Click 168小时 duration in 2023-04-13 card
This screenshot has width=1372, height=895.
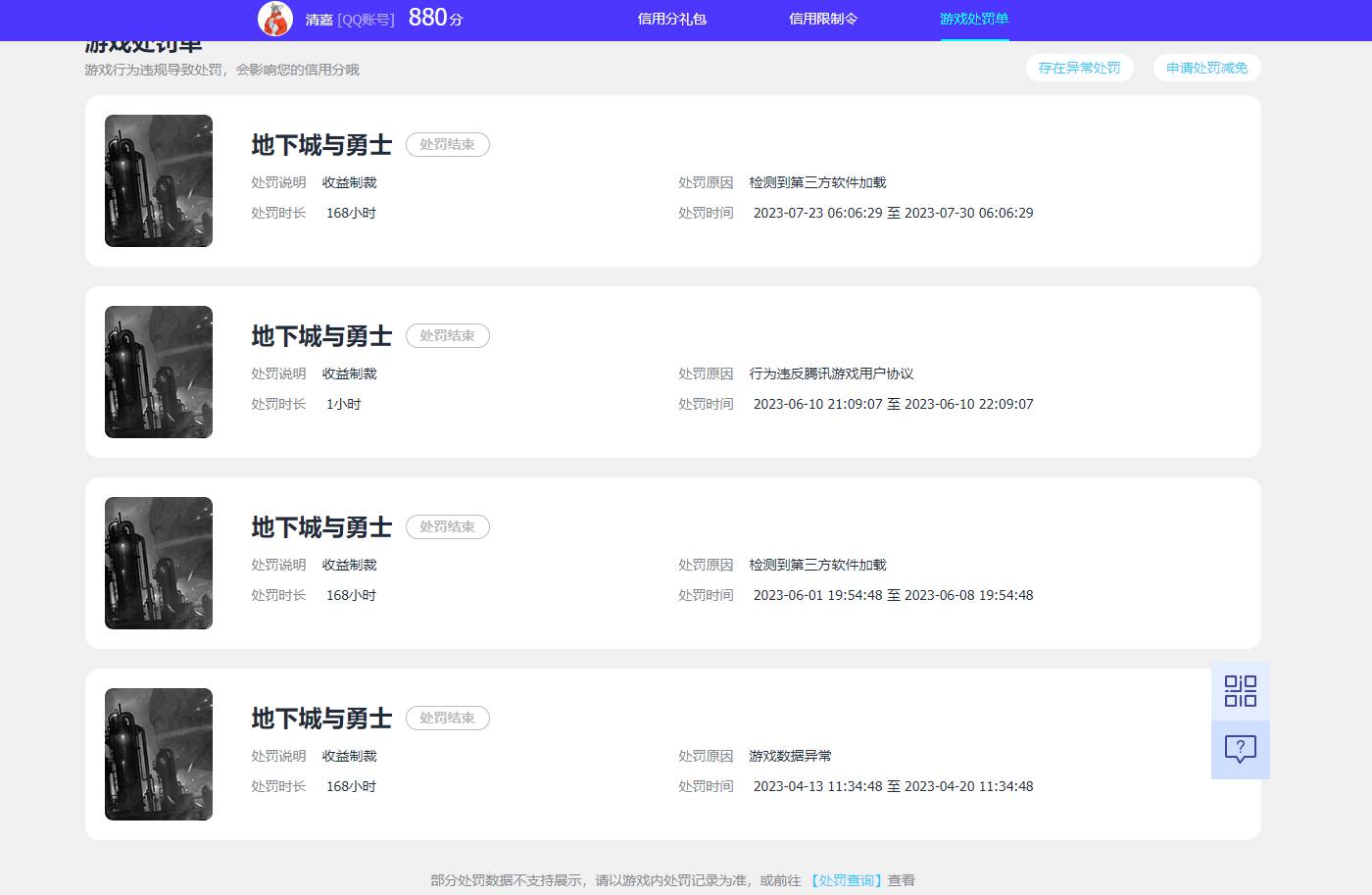351,786
